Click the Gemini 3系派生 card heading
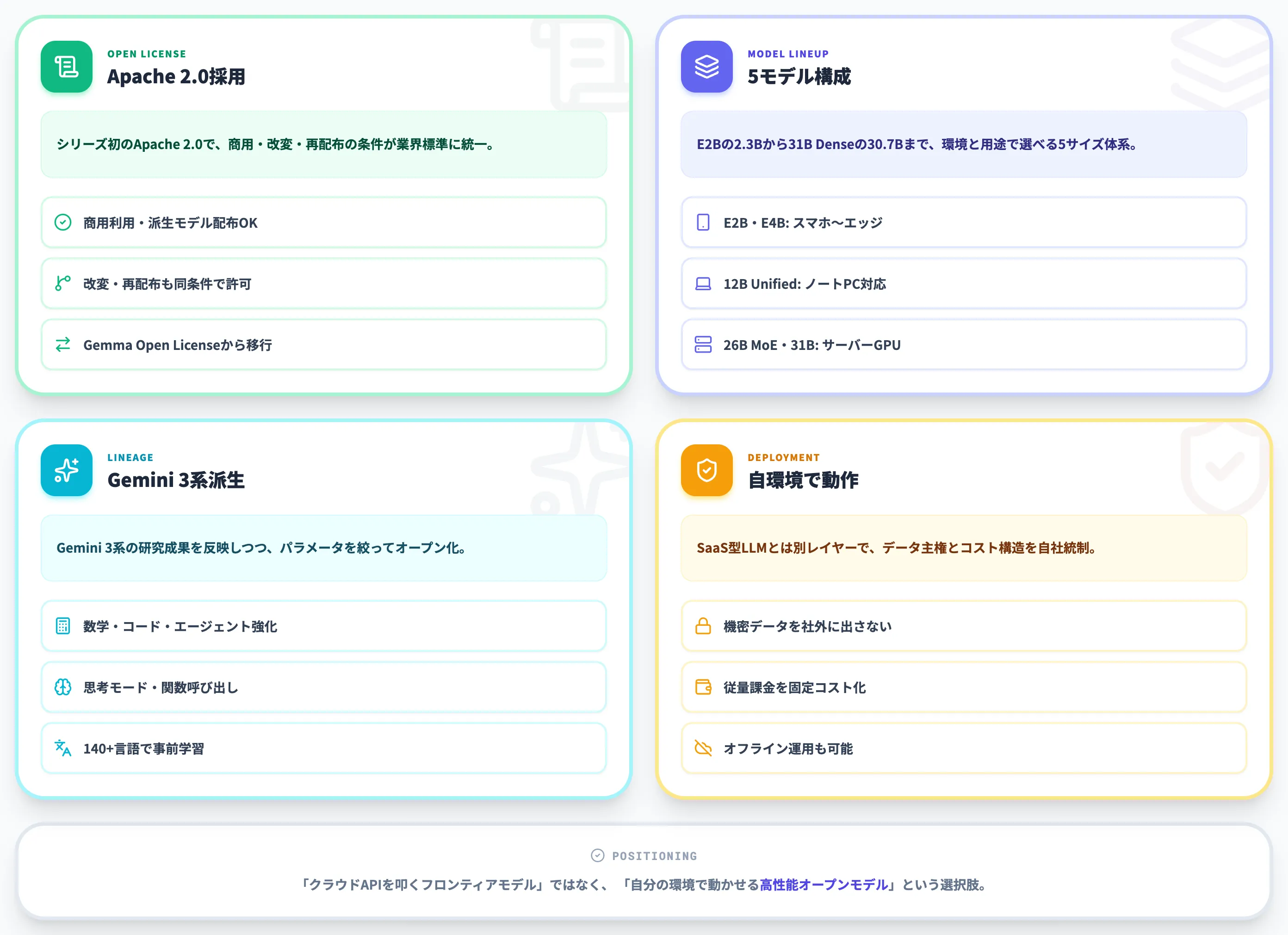This screenshot has height=935, width=1288. point(176,480)
